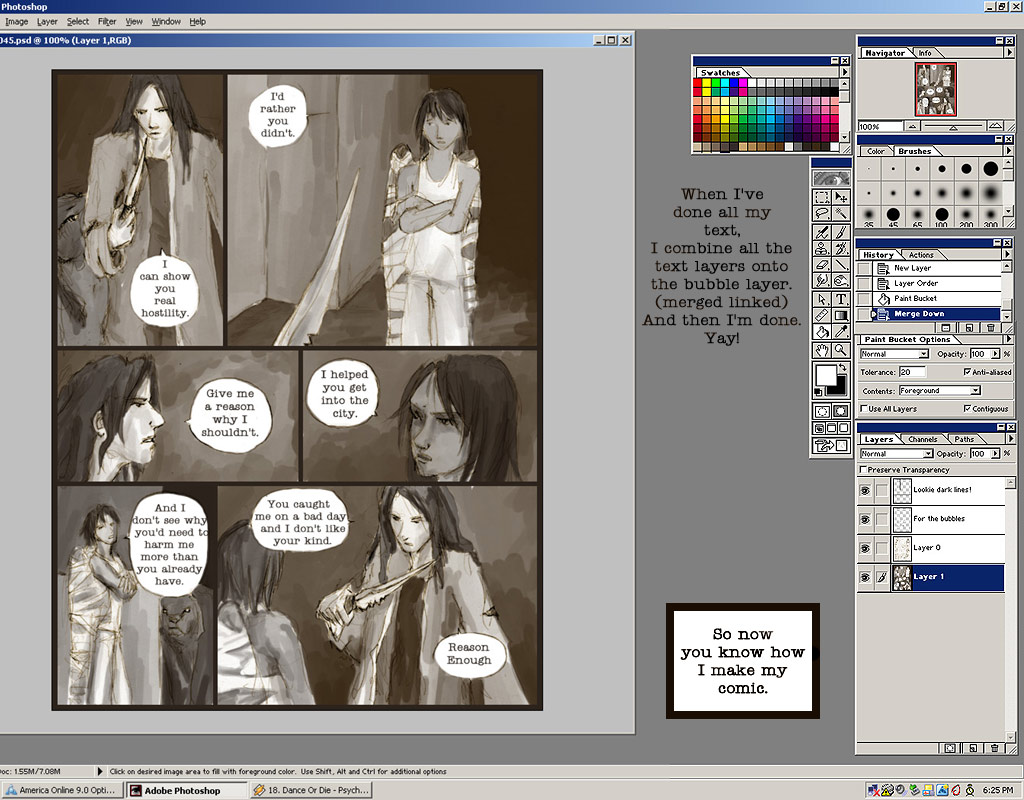Open the Navigator palette menu arrow

[1010, 52]
